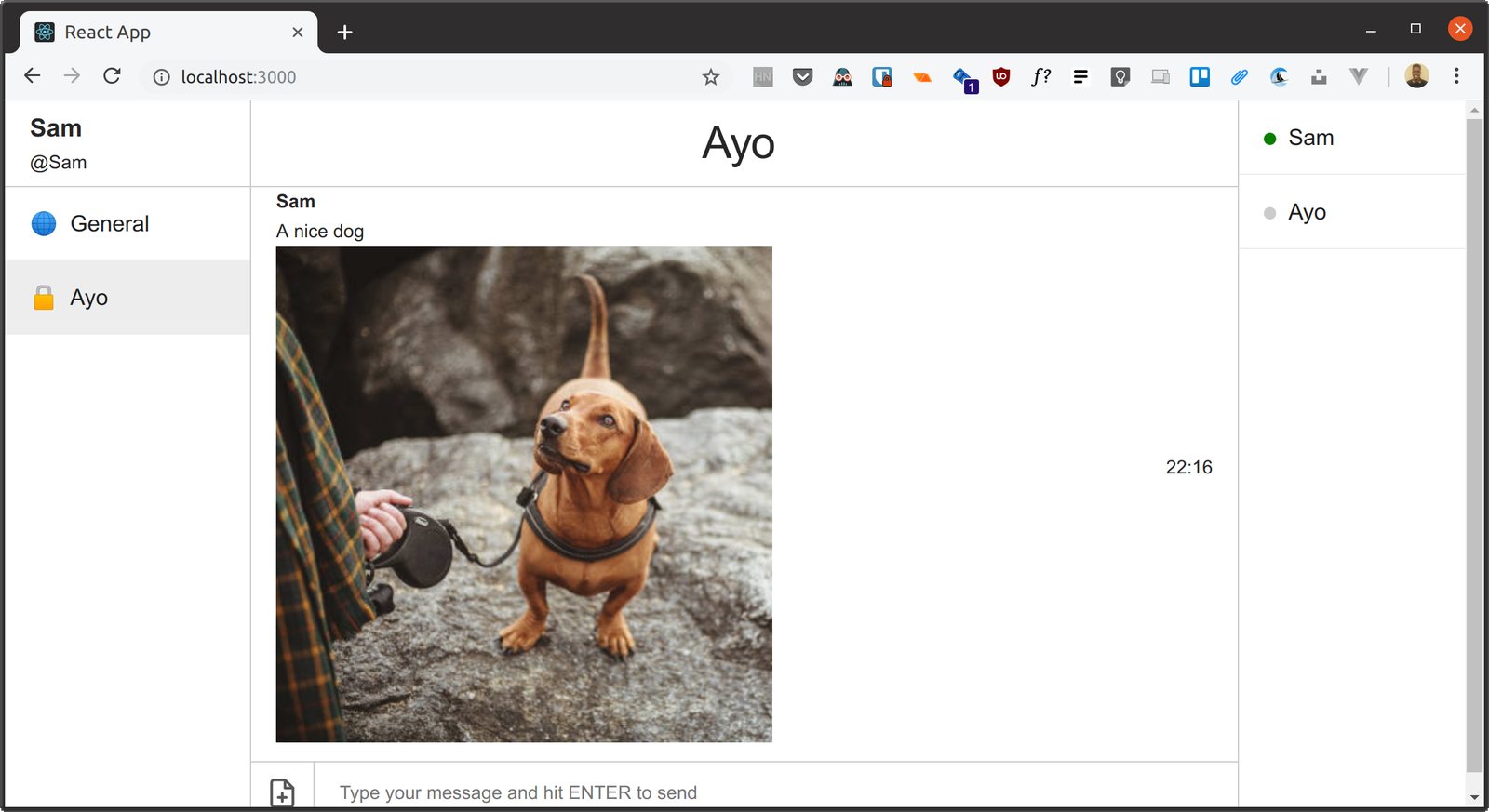This screenshot has height=812, width=1489.
Task: Open the blue tag extension with badge 1
Action: point(964,79)
